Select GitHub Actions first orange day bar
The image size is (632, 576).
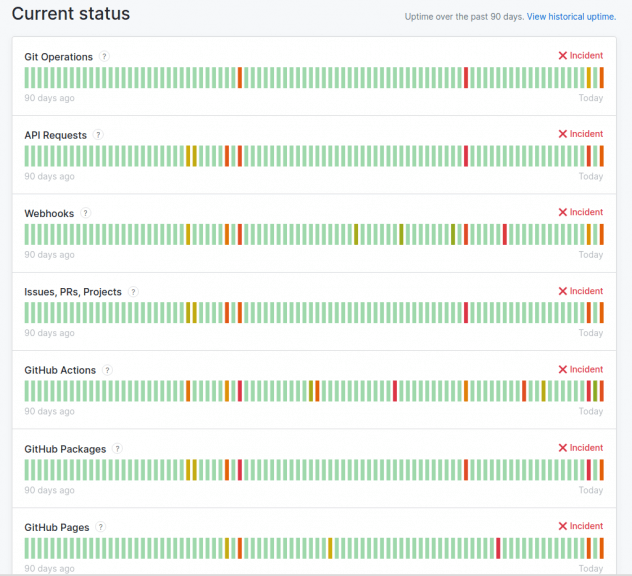click(188, 391)
